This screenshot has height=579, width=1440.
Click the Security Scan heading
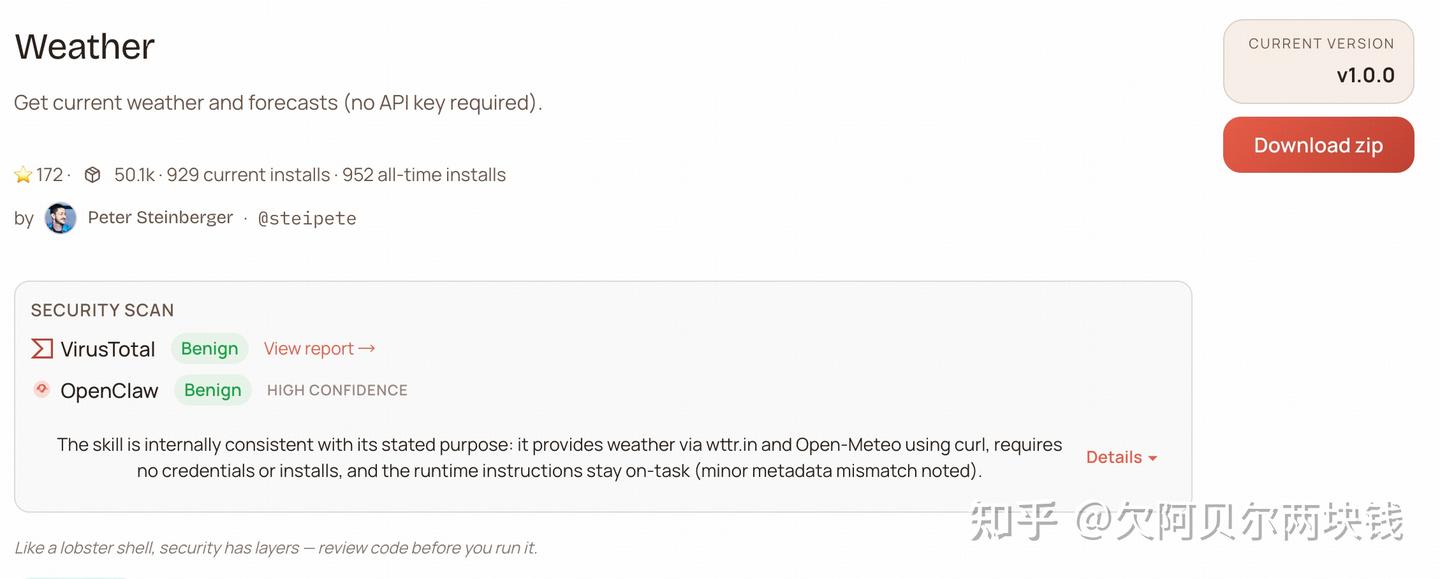click(x=102, y=310)
